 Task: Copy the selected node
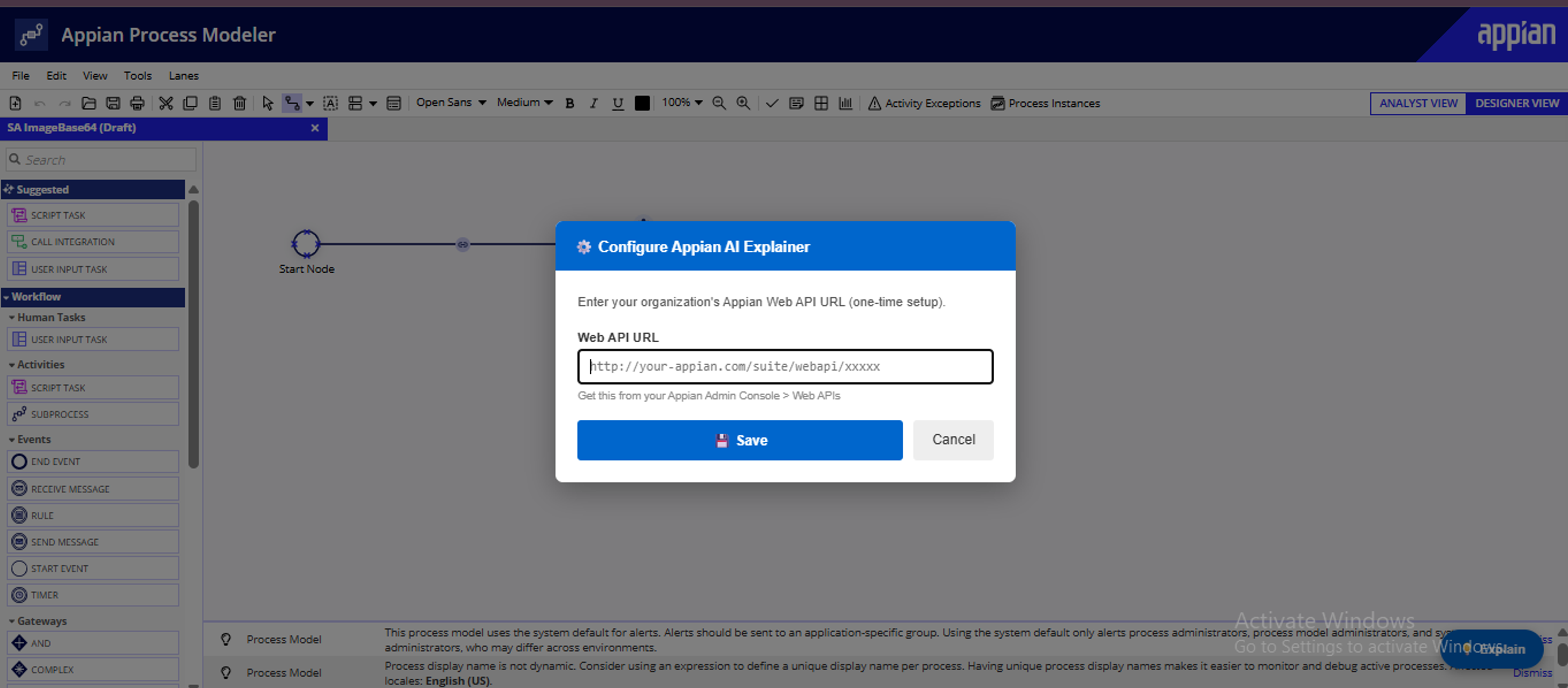tap(190, 103)
